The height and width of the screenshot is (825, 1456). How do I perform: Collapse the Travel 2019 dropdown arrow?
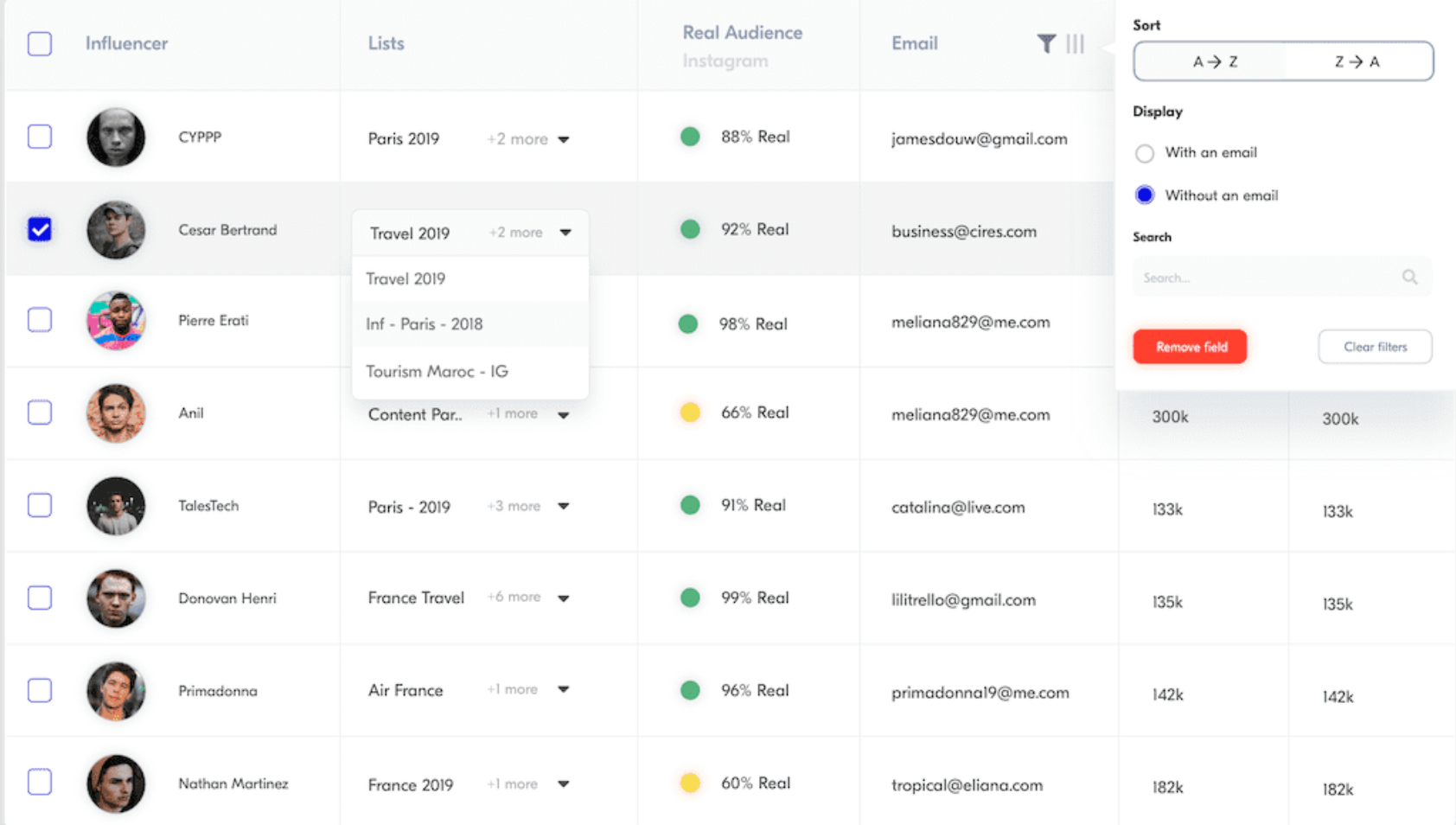coord(565,233)
